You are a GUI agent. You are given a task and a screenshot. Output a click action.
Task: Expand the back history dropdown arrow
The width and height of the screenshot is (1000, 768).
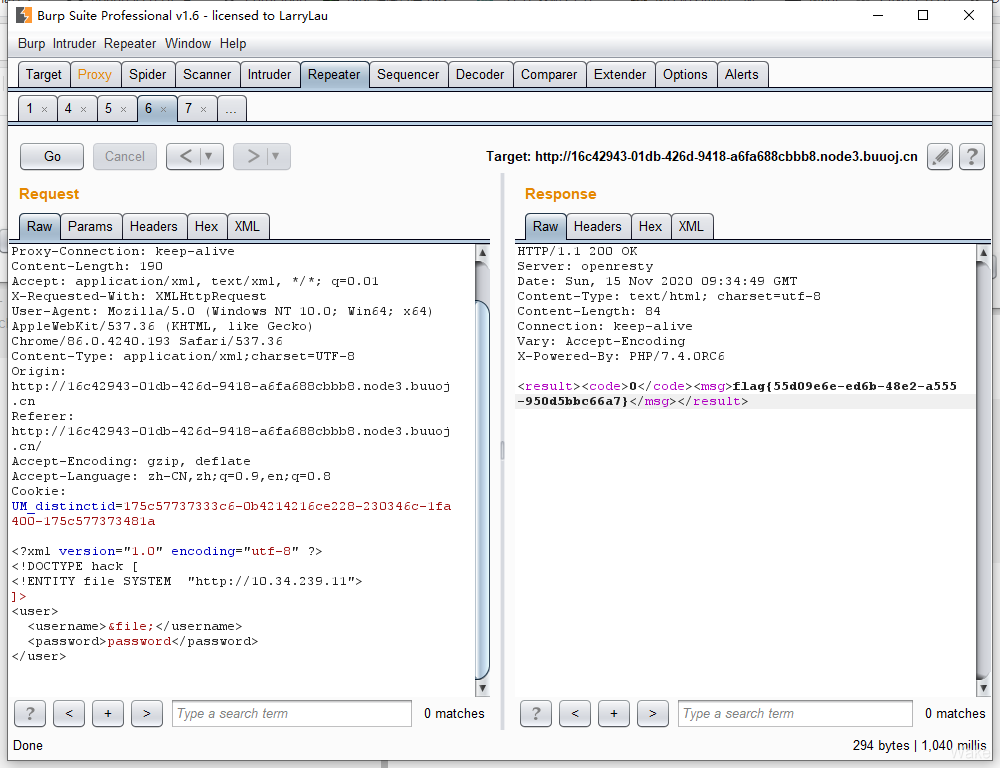[x=209, y=156]
